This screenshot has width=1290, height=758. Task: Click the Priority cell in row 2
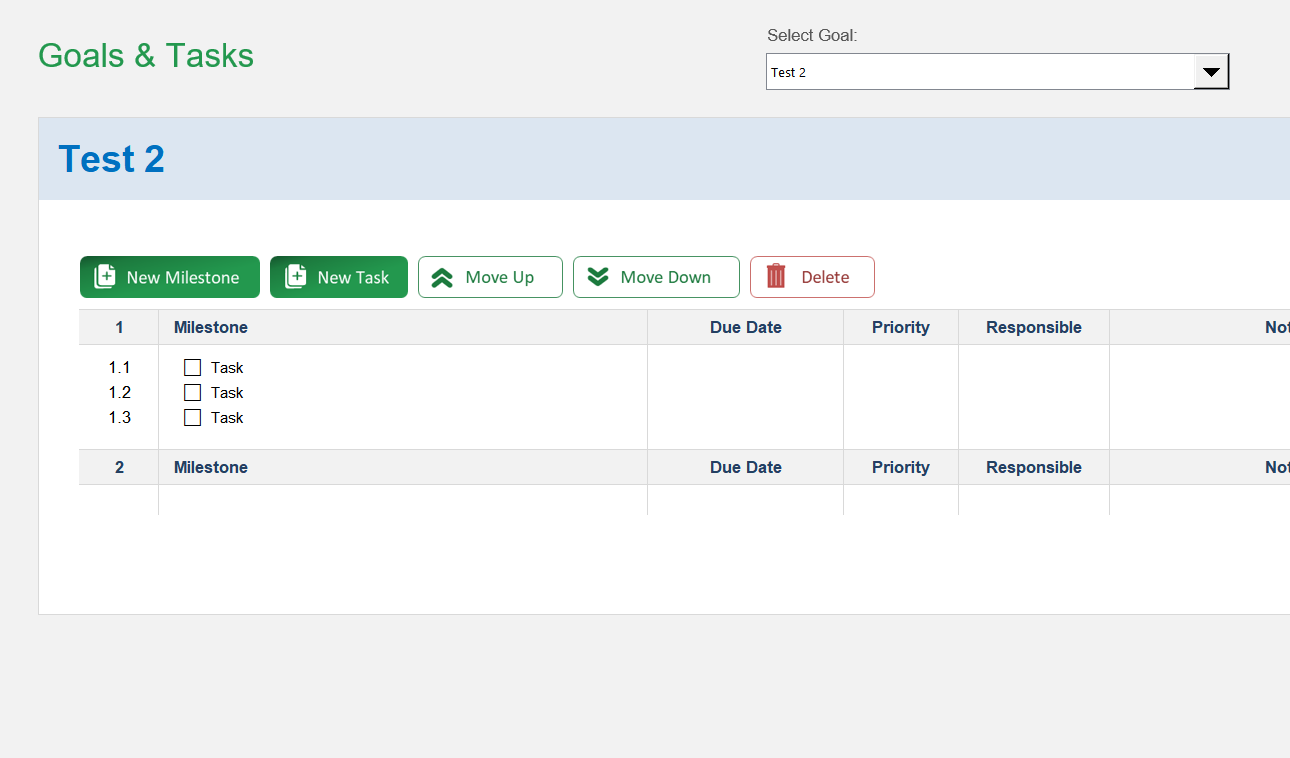coord(900,467)
